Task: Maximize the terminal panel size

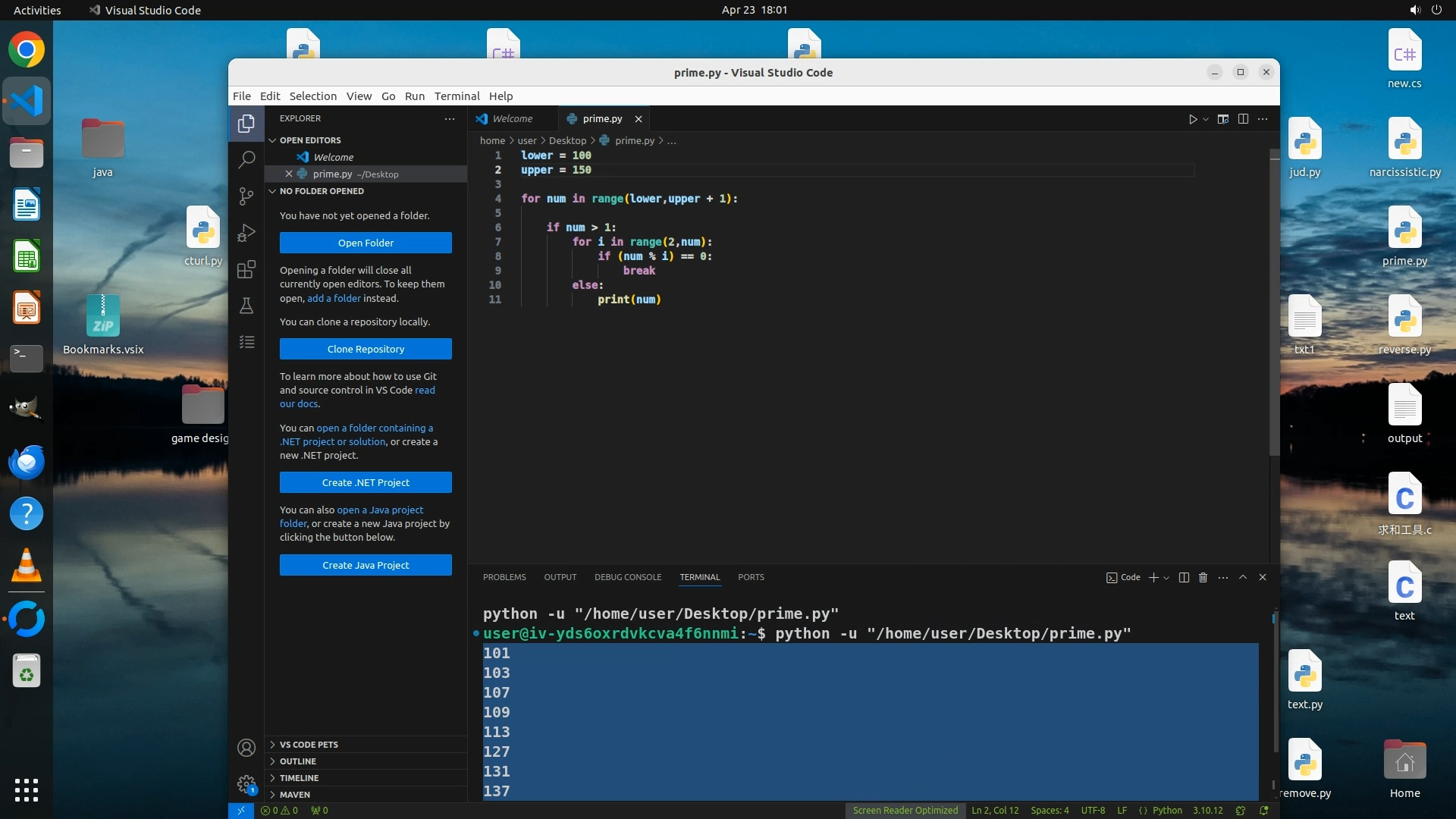Action: tap(1243, 578)
